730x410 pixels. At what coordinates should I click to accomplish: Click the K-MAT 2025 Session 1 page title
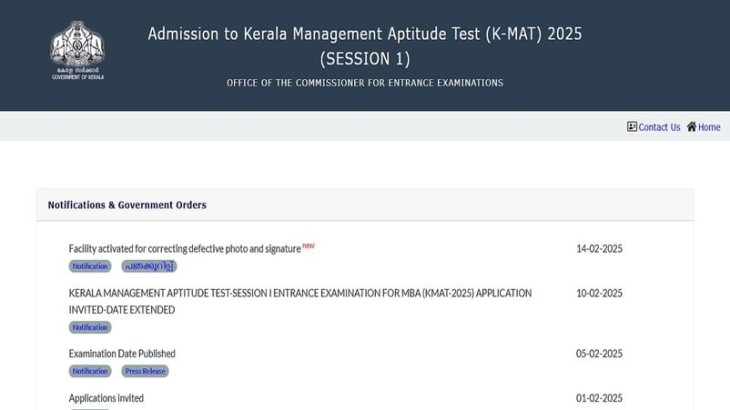365,46
